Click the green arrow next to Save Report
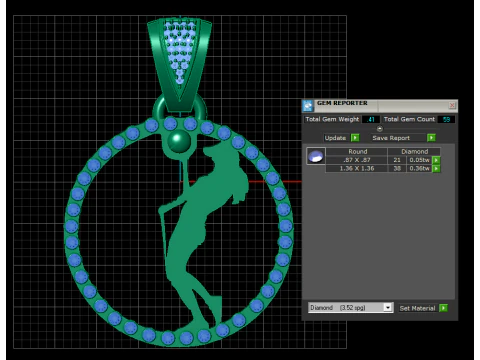This screenshot has height=360, width=480. click(x=431, y=138)
